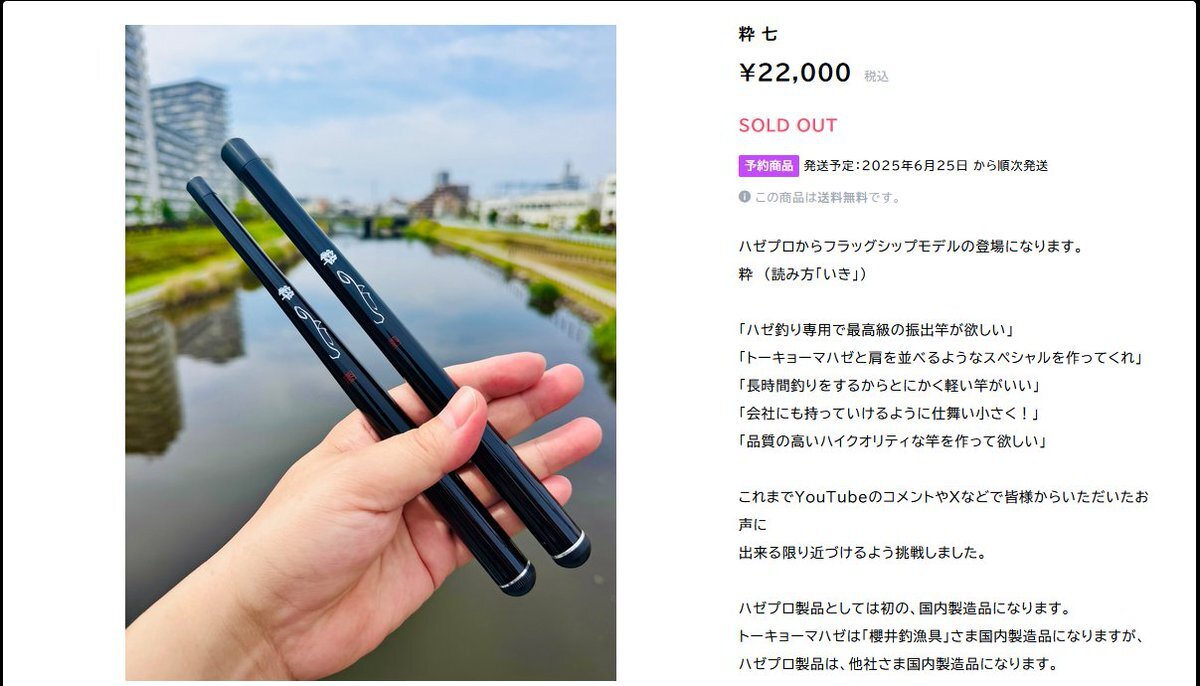Screen dimensions: 1200x686
Task: Click the shipping date text 2025年6月25日
Action: (914, 166)
